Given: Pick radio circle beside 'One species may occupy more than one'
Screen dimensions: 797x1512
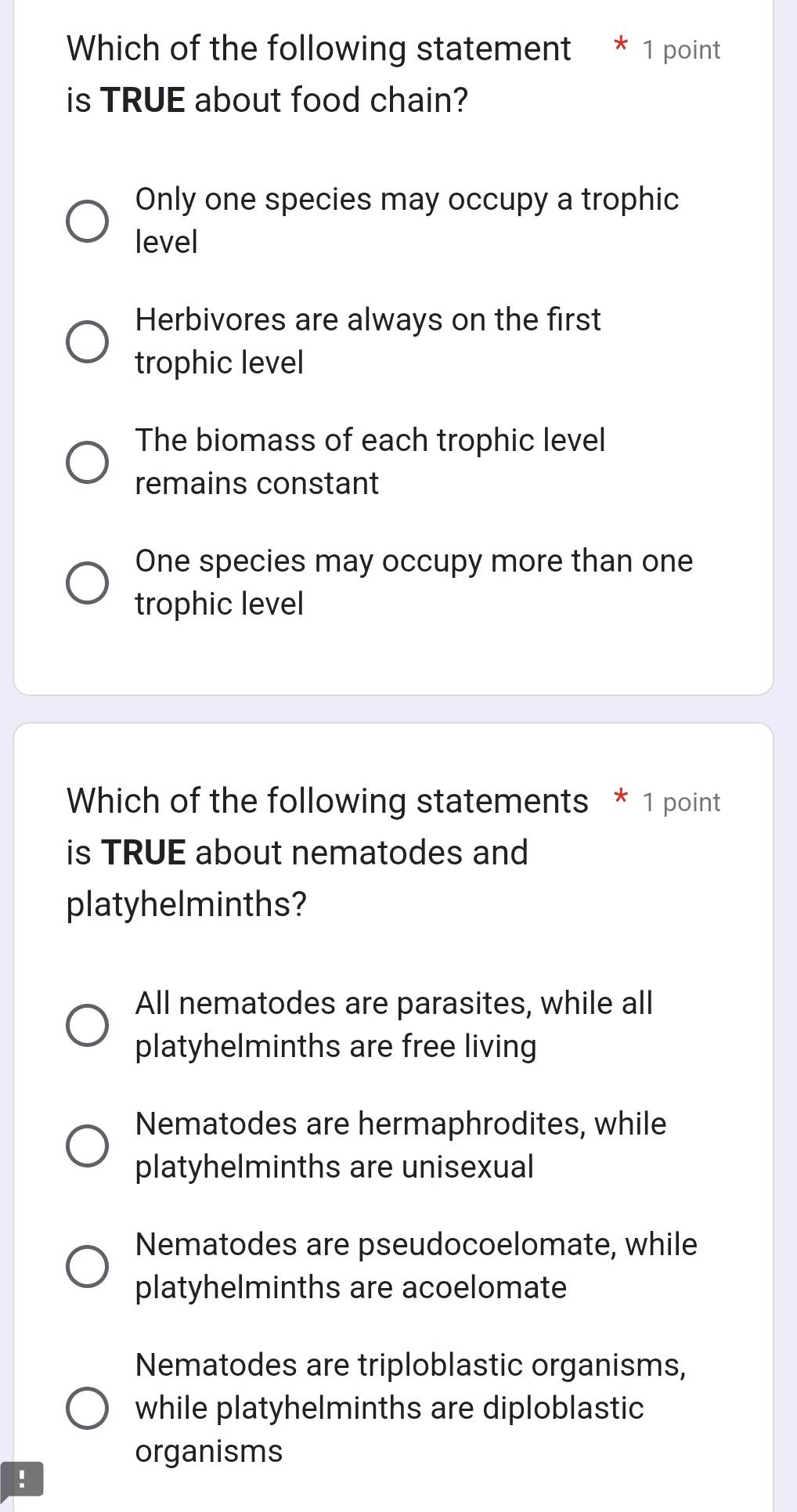Looking at the screenshot, I should tap(86, 583).
